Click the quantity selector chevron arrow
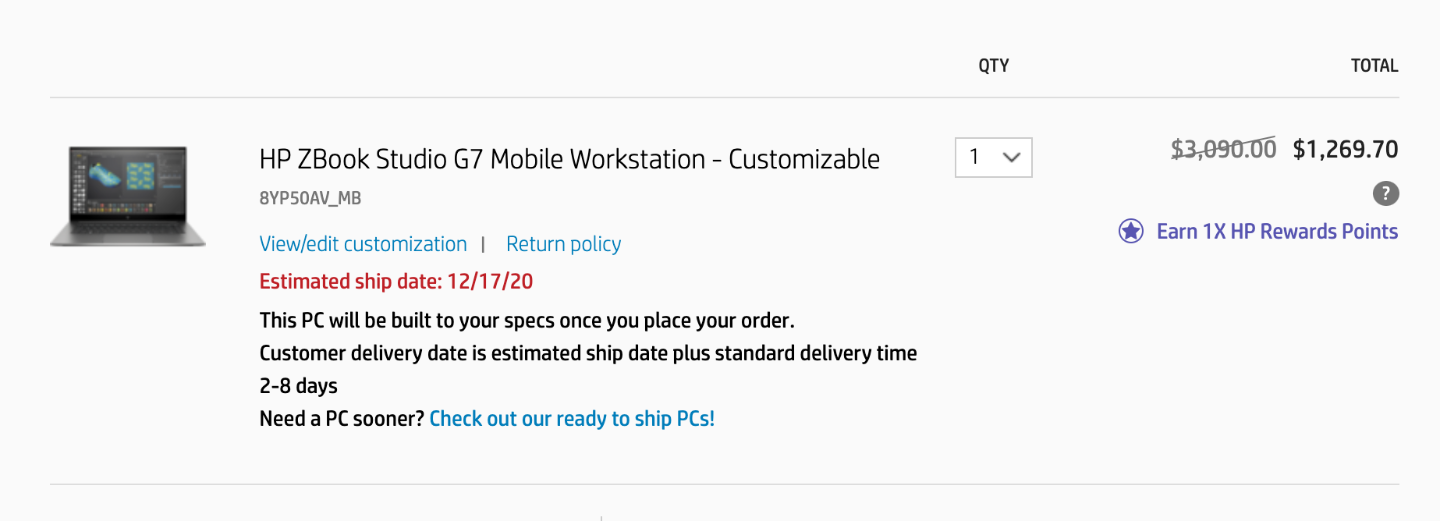The image size is (1440, 521). click(x=1011, y=158)
